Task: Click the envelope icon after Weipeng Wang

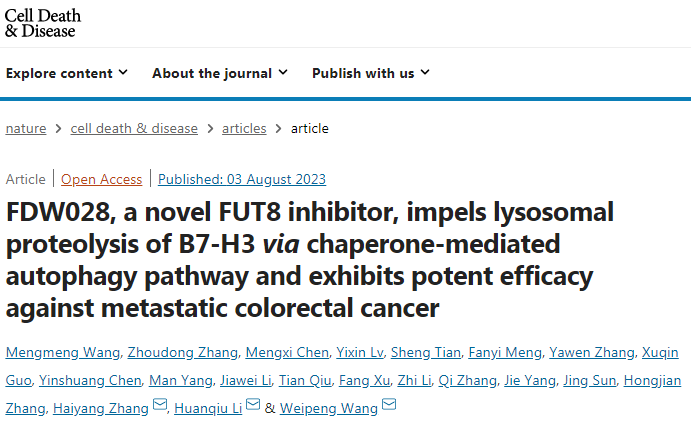Action: (x=389, y=406)
